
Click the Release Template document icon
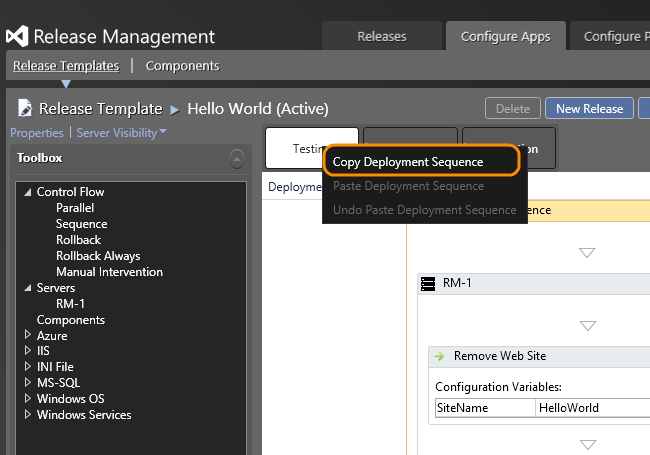coord(25,108)
